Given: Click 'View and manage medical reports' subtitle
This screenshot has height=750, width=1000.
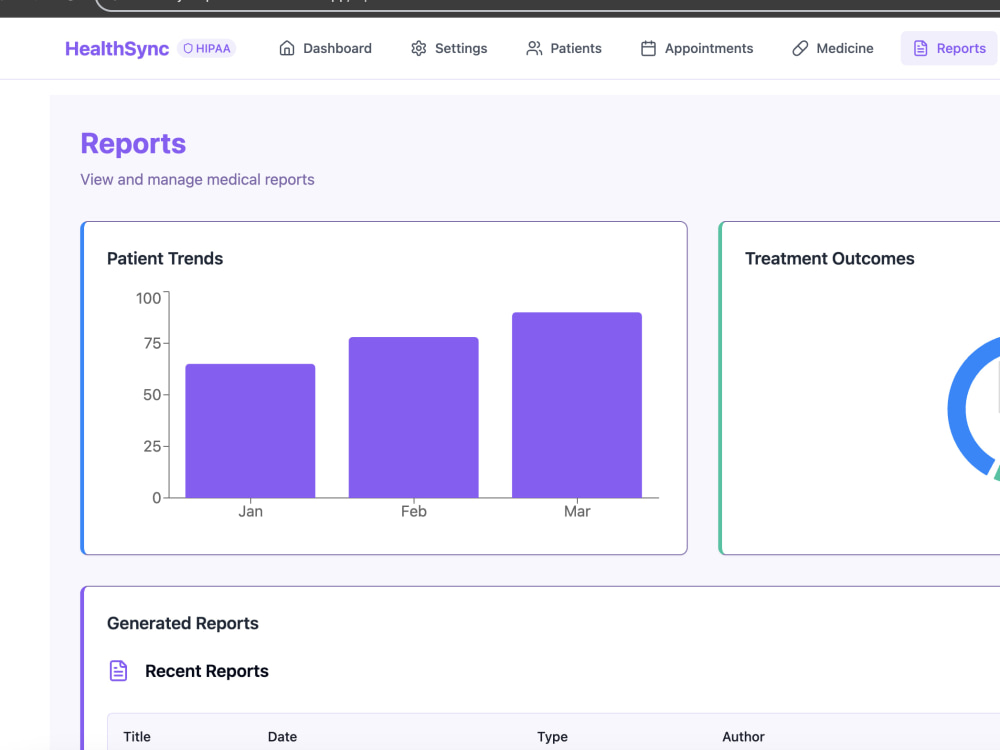Looking at the screenshot, I should (197, 179).
